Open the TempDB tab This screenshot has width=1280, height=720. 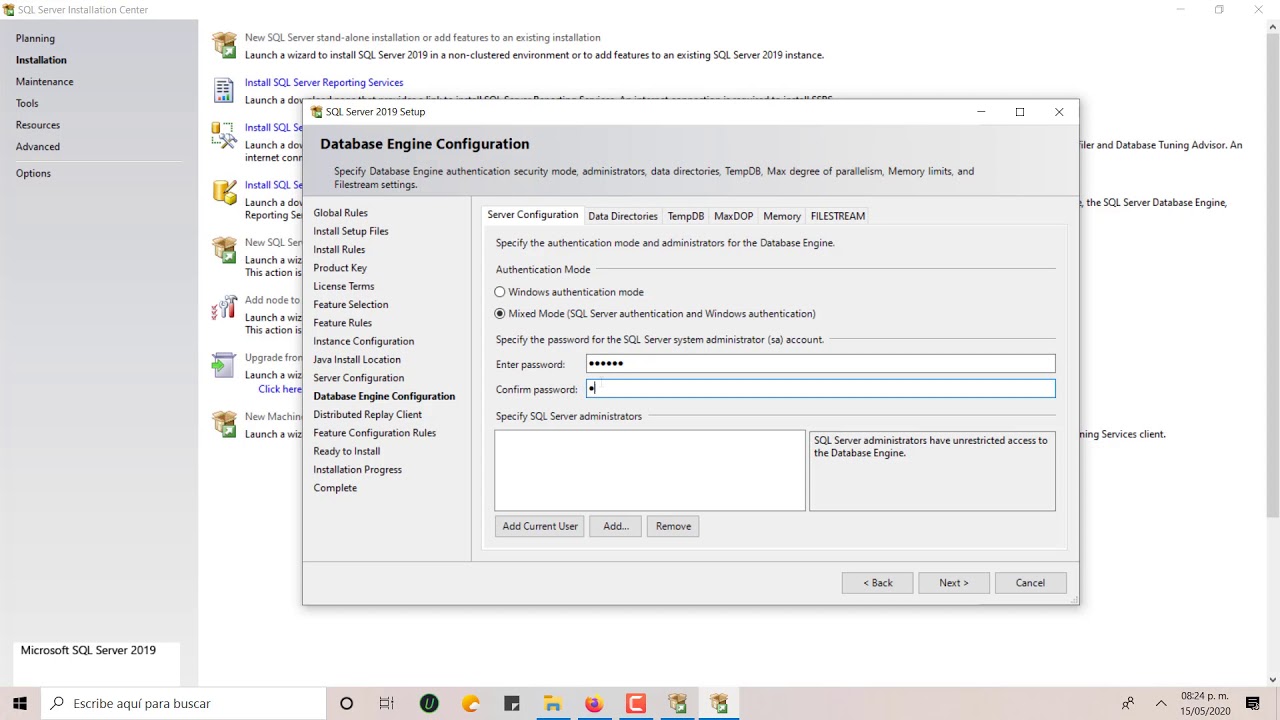[686, 216]
